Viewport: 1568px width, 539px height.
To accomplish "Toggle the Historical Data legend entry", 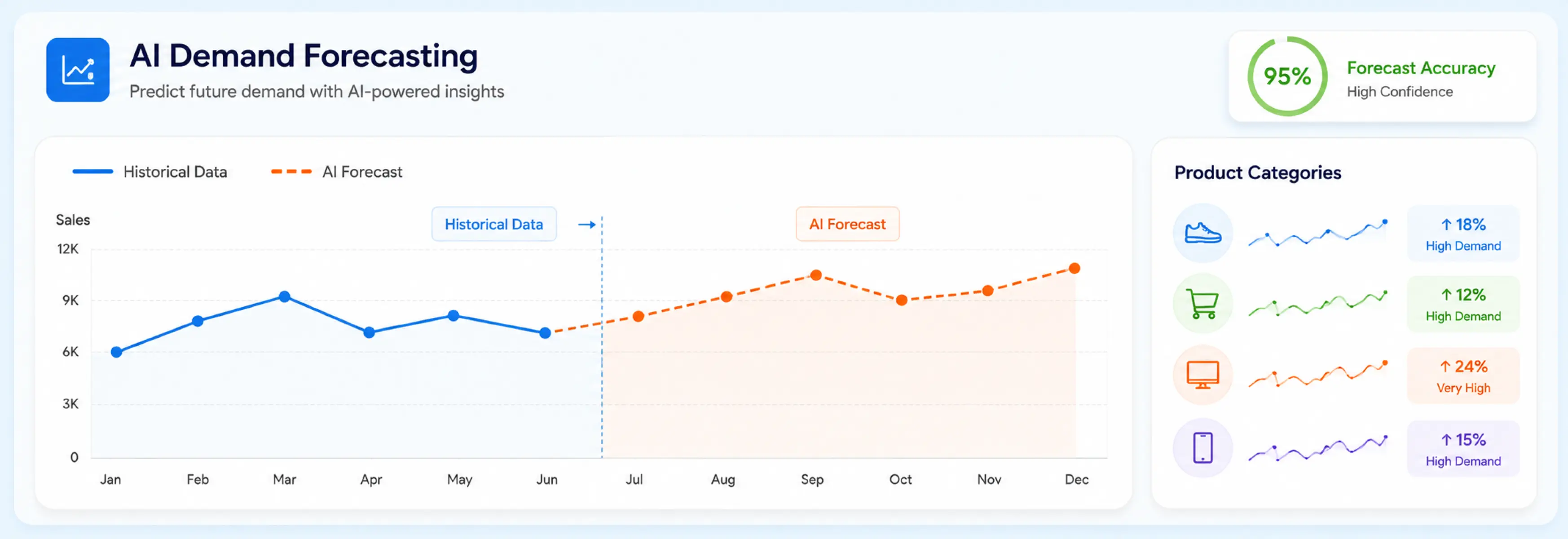I will pyautogui.click(x=150, y=172).
